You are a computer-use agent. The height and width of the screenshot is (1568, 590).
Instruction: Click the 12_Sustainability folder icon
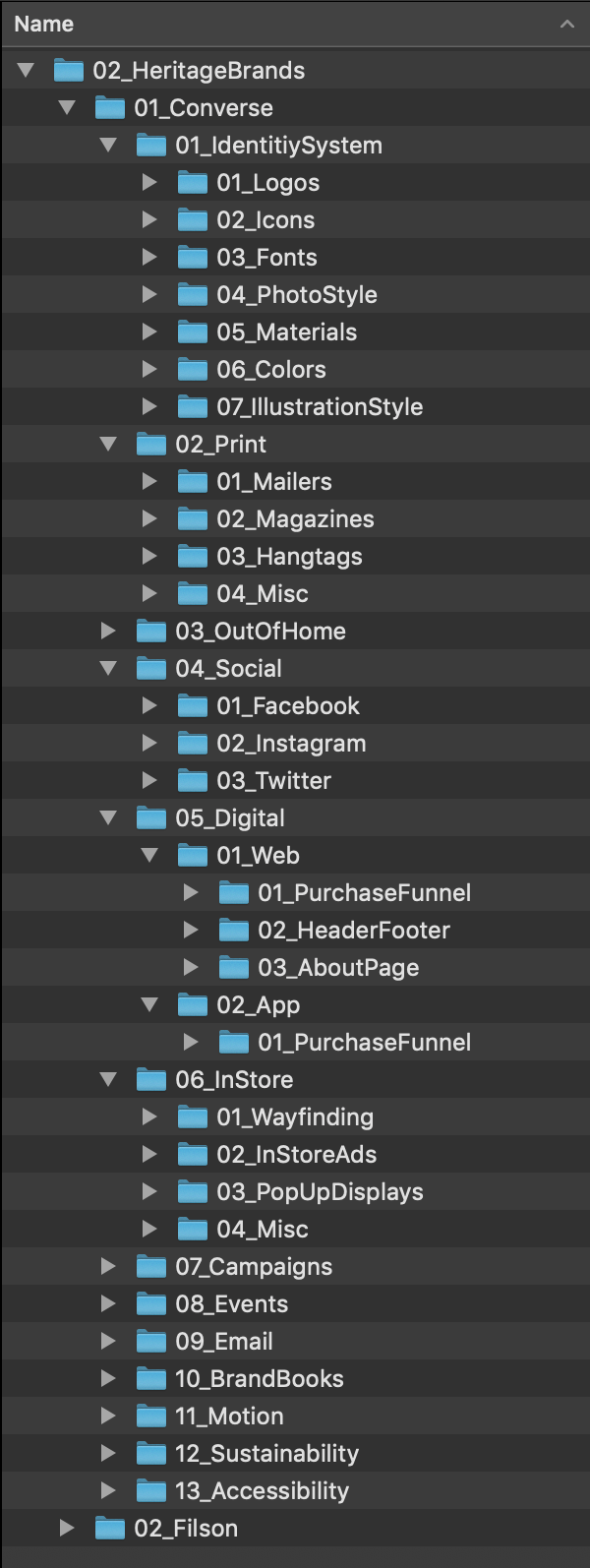[151, 1453]
